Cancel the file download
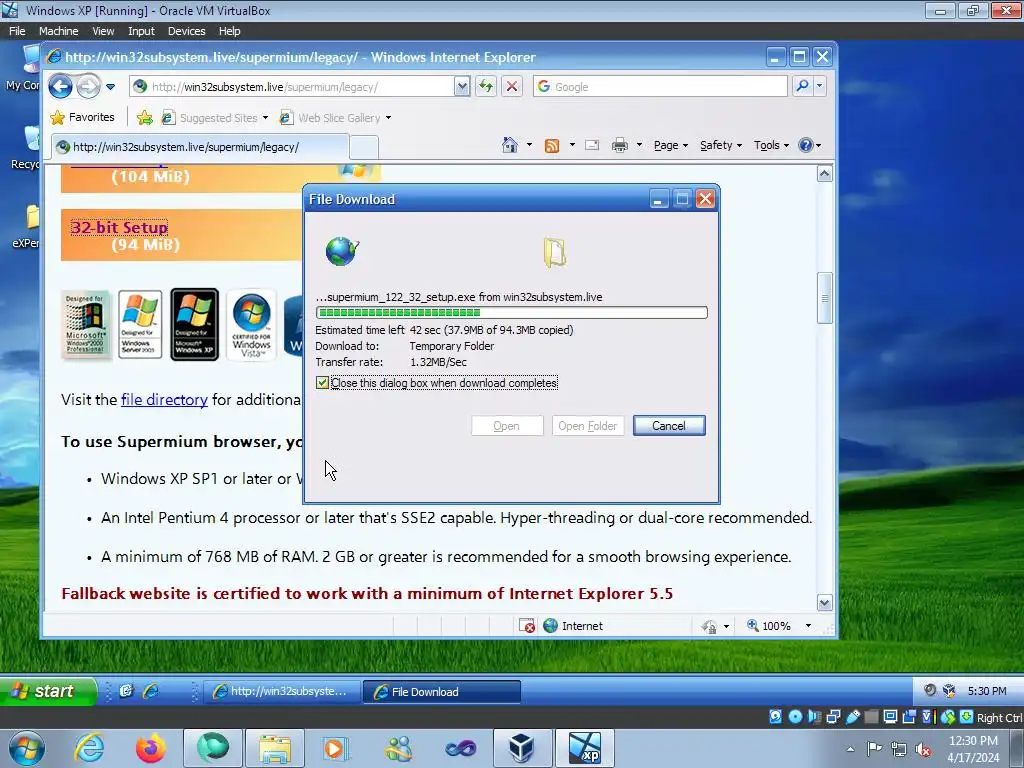Image resolution: width=1024 pixels, height=768 pixels. click(x=669, y=426)
